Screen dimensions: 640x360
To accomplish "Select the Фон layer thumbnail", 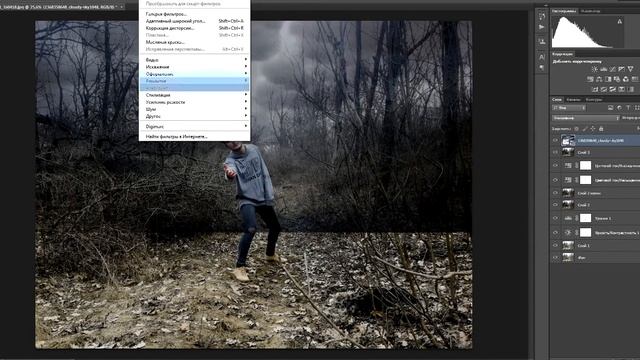I will tap(568, 258).
